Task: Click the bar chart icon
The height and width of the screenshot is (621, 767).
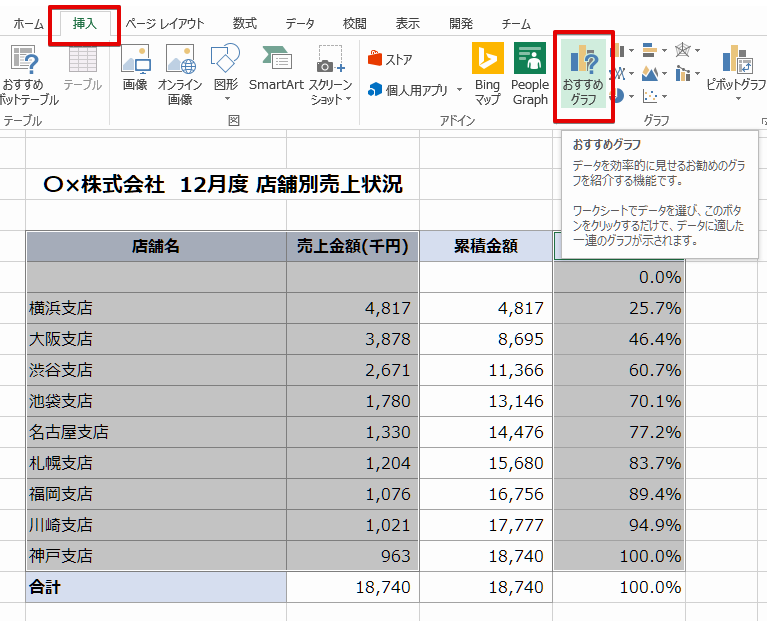Action: pyautogui.click(x=650, y=50)
